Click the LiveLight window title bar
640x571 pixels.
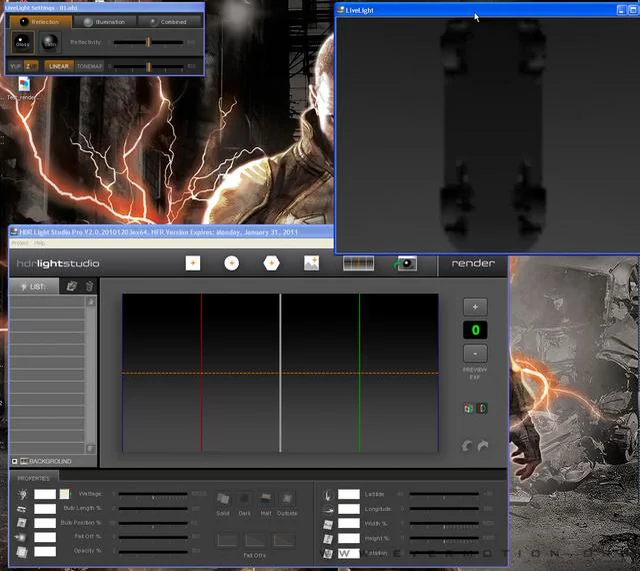476,10
